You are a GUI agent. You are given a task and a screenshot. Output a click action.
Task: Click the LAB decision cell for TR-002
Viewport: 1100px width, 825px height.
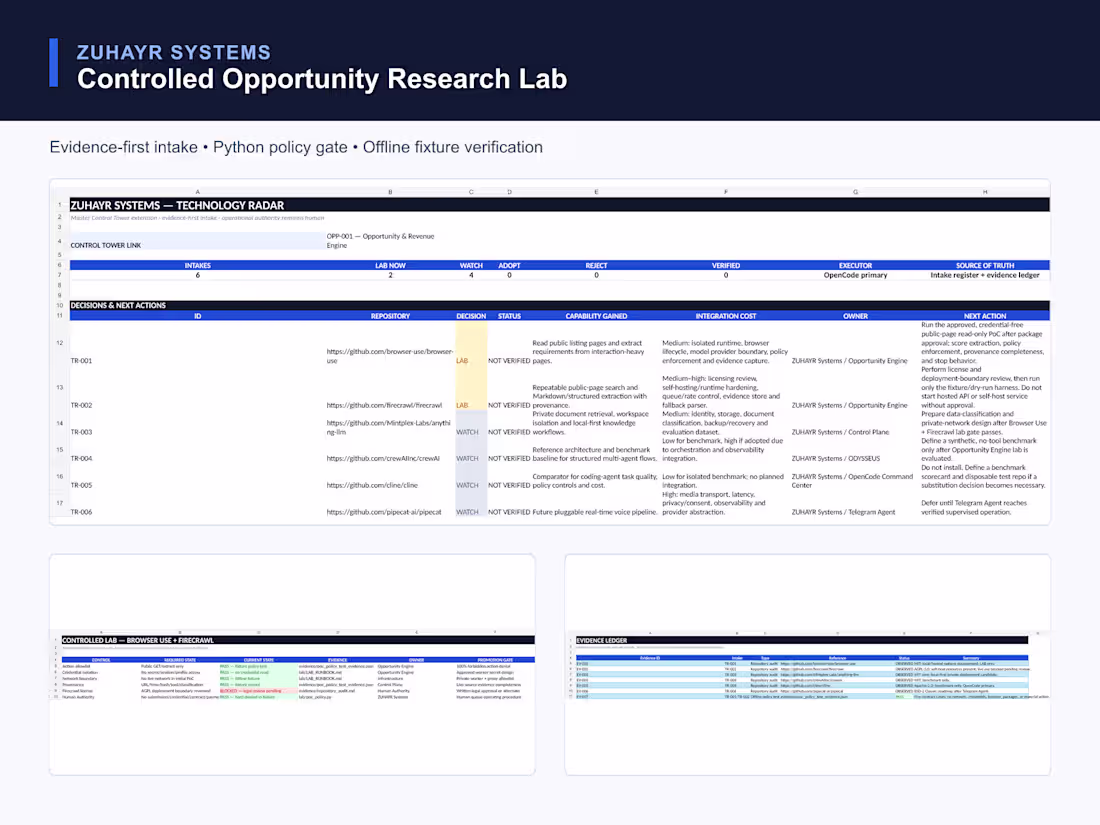[471, 388]
